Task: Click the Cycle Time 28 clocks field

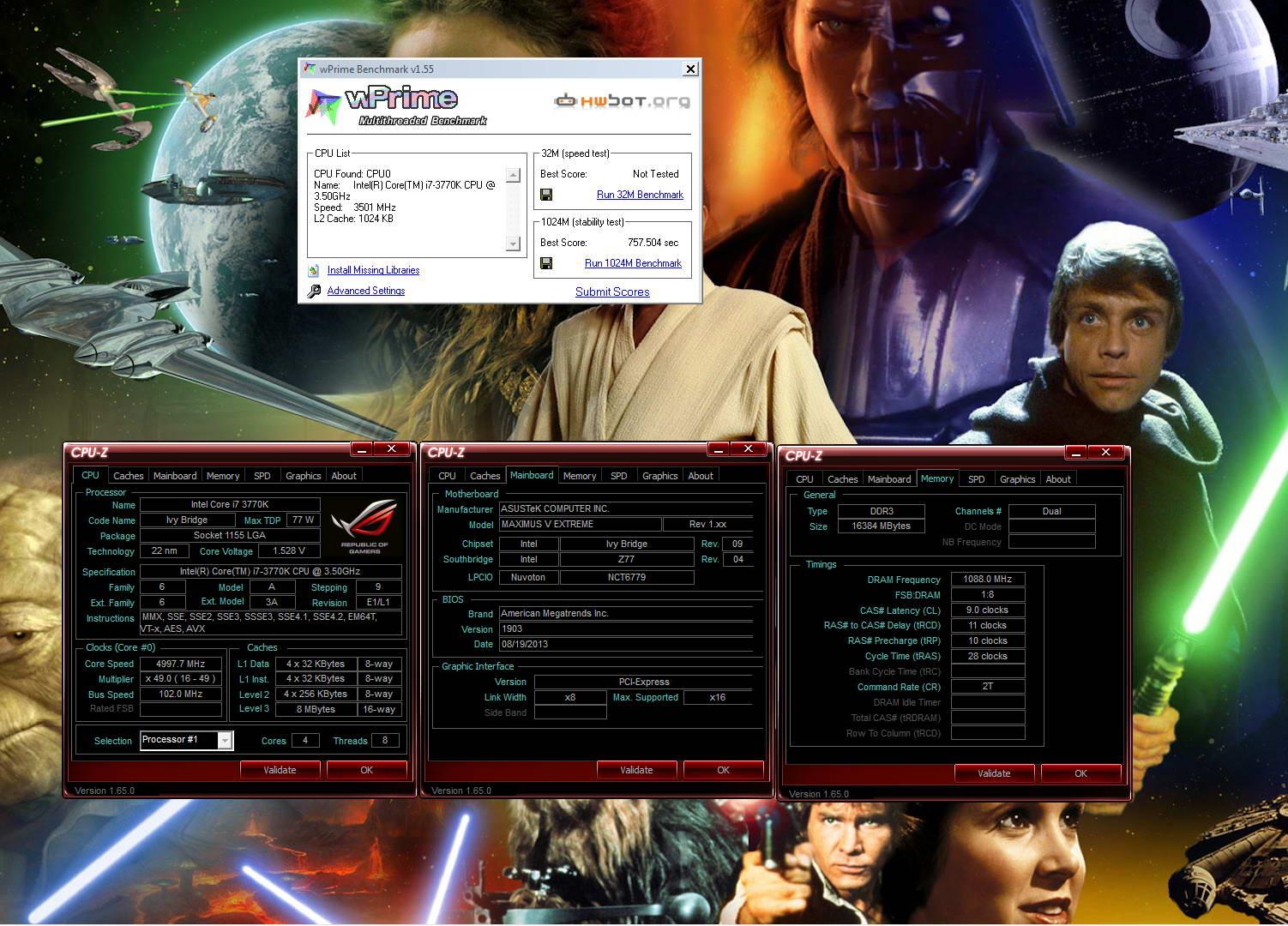Action: click(x=988, y=657)
